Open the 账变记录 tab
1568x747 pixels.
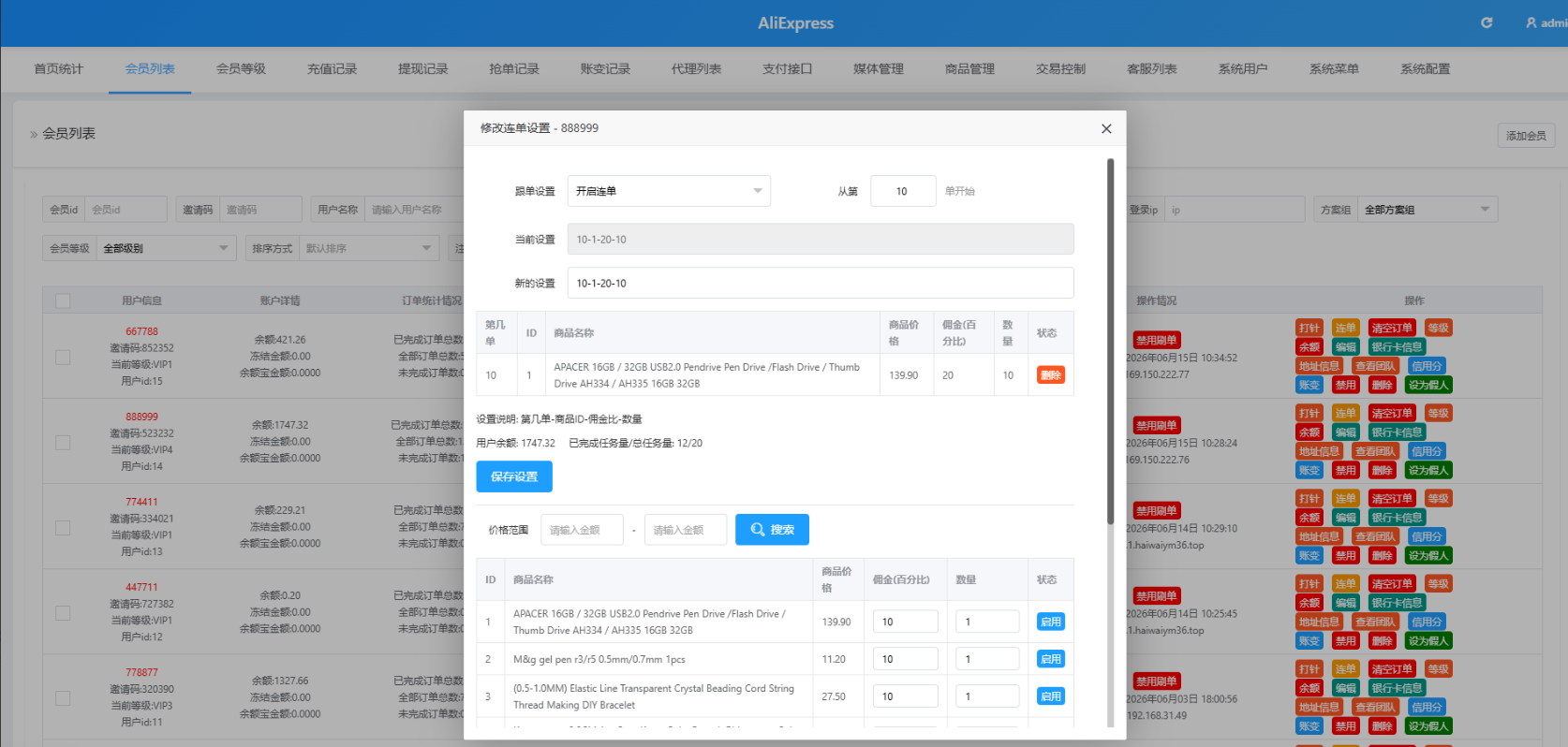[x=605, y=69]
